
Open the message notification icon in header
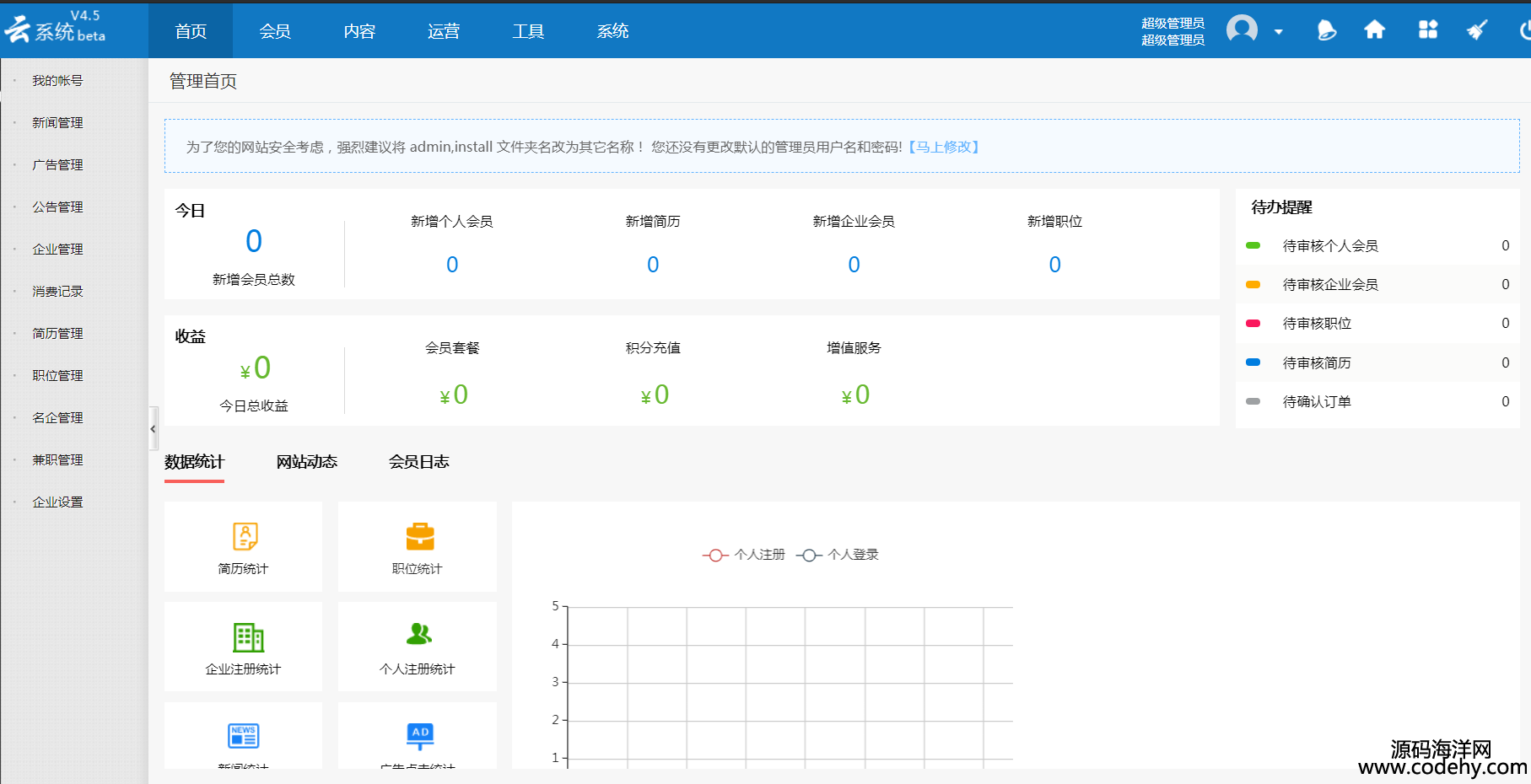(x=1326, y=30)
